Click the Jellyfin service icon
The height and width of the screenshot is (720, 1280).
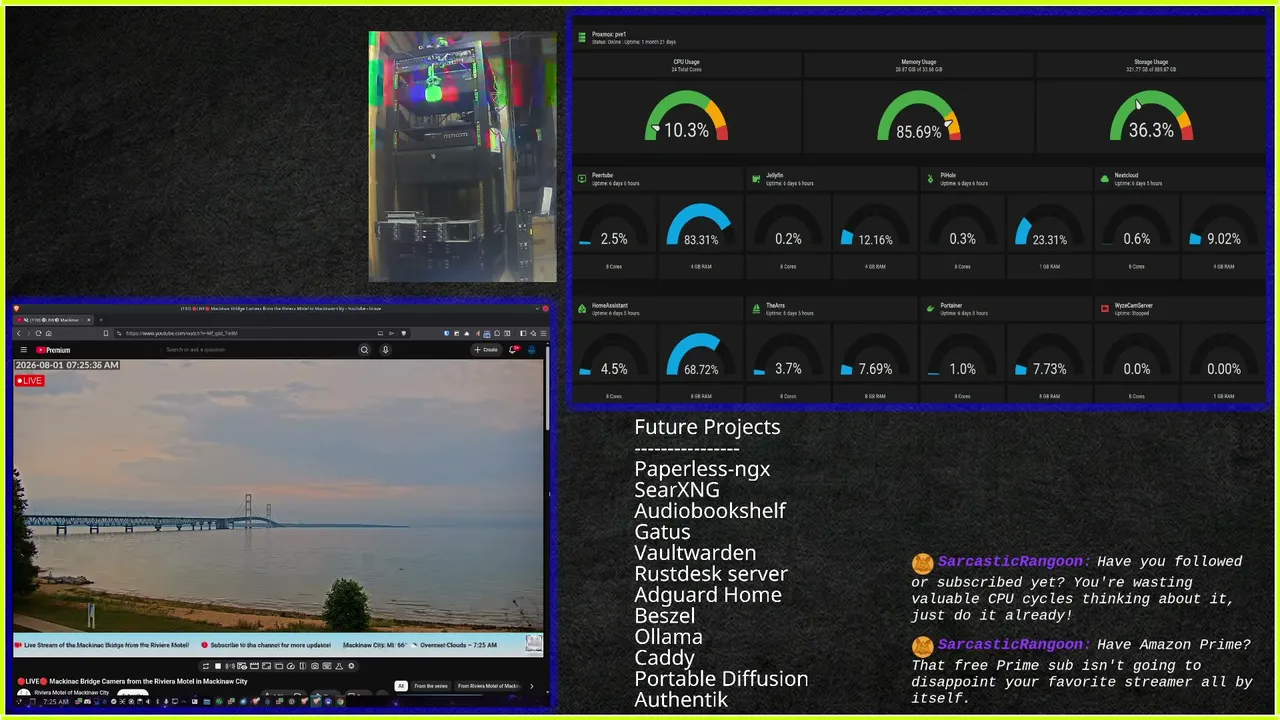pyautogui.click(x=756, y=179)
